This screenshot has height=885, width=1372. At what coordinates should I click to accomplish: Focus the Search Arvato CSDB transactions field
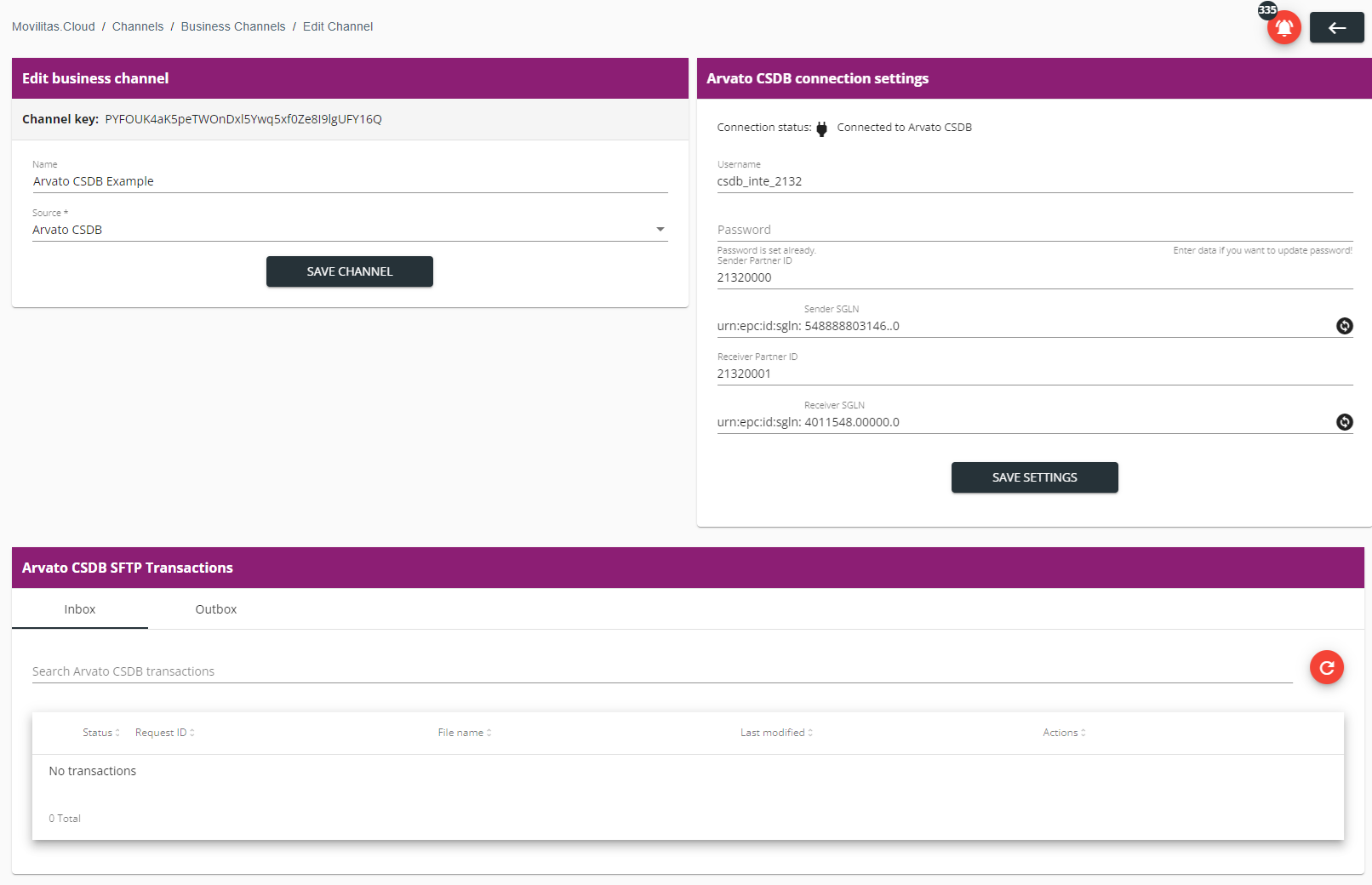[x=662, y=671]
